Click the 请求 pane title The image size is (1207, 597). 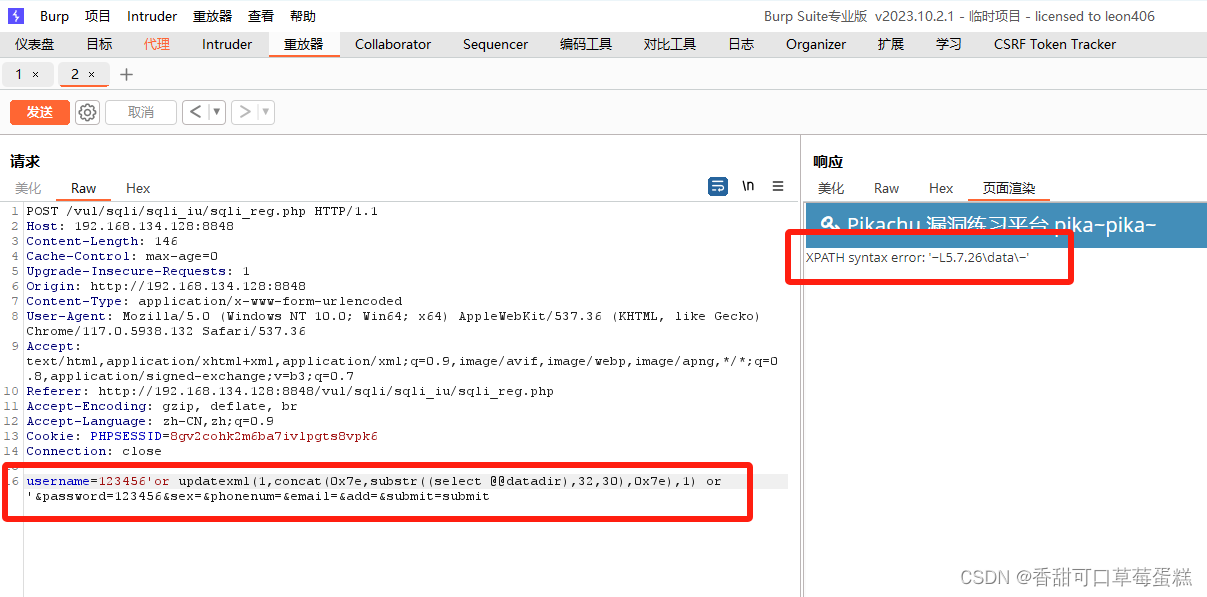pos(25,161)
